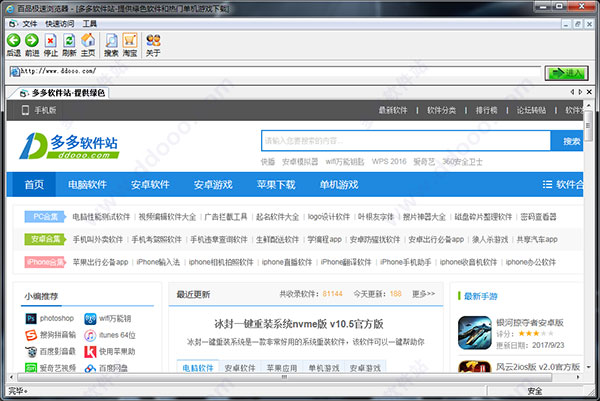Select the 首页 navigation tab
This screenshot has width=600, height=401.
tap(34, 184)
